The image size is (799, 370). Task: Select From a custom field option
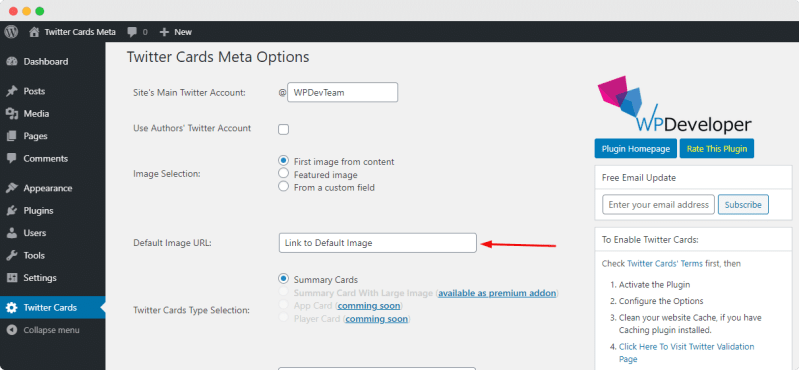click(283, 186)
